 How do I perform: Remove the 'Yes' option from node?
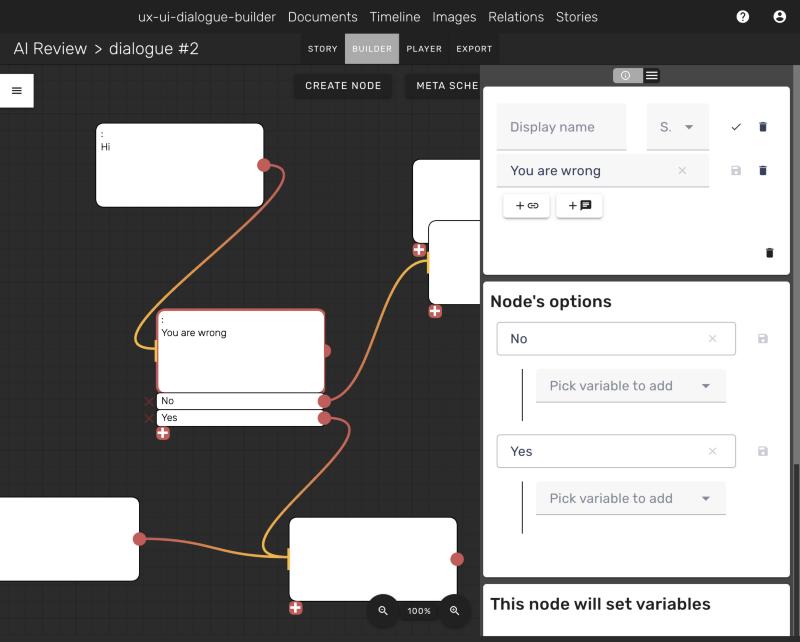tap(149, 418)
